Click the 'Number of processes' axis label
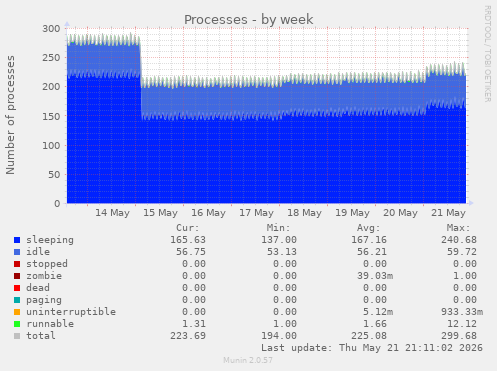The height and width of the screenshot is (371, 497). click(10, 115)
